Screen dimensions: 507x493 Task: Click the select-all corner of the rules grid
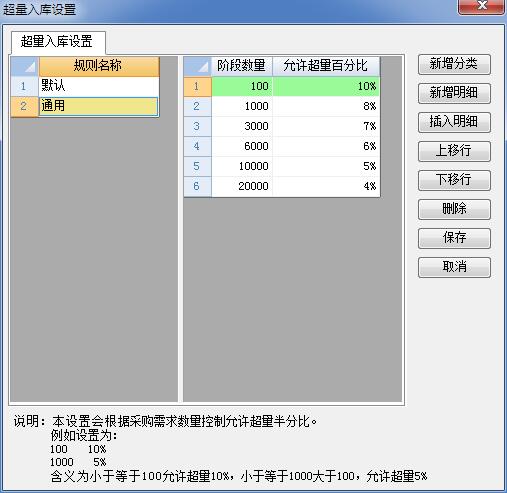[25, 66]
